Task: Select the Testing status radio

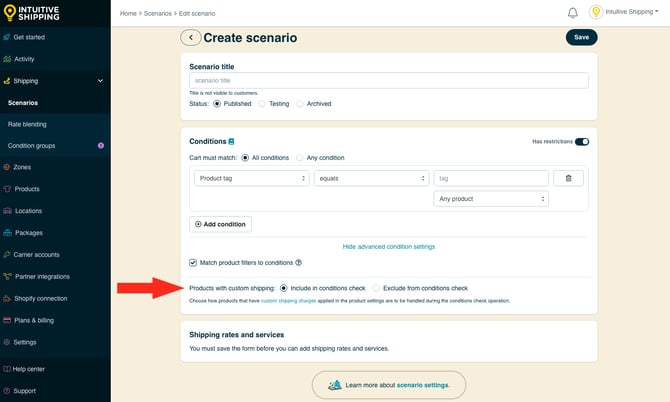Action: coord(262,104)
